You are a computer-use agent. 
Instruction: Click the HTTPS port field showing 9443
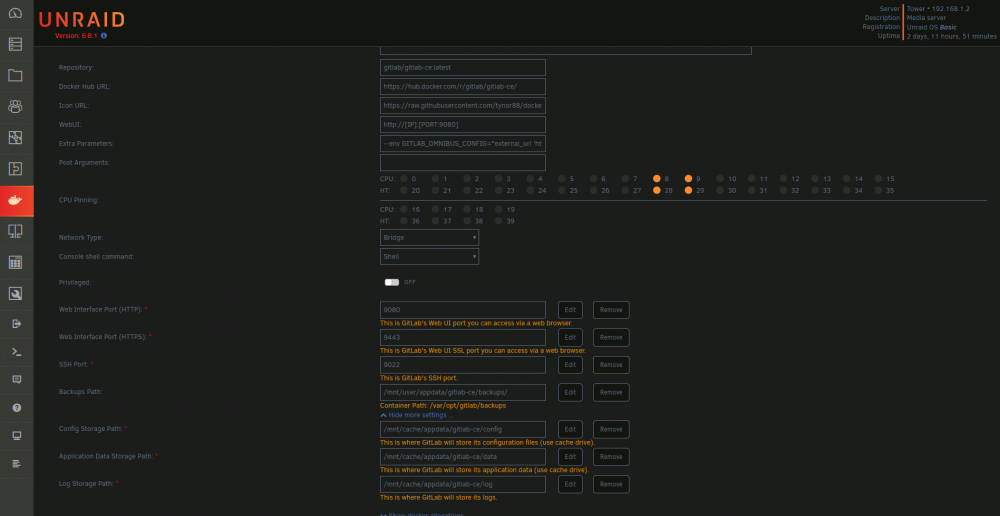click(x=463, y=337)
